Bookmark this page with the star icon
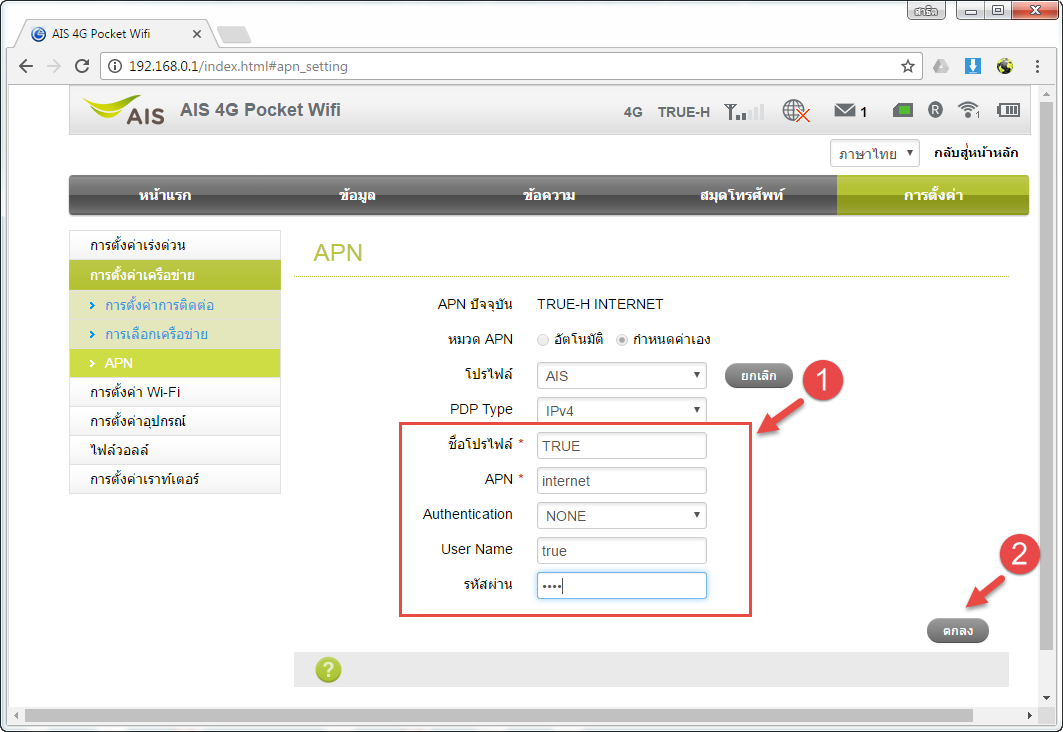1063x732 pixels. click(908, 66)
